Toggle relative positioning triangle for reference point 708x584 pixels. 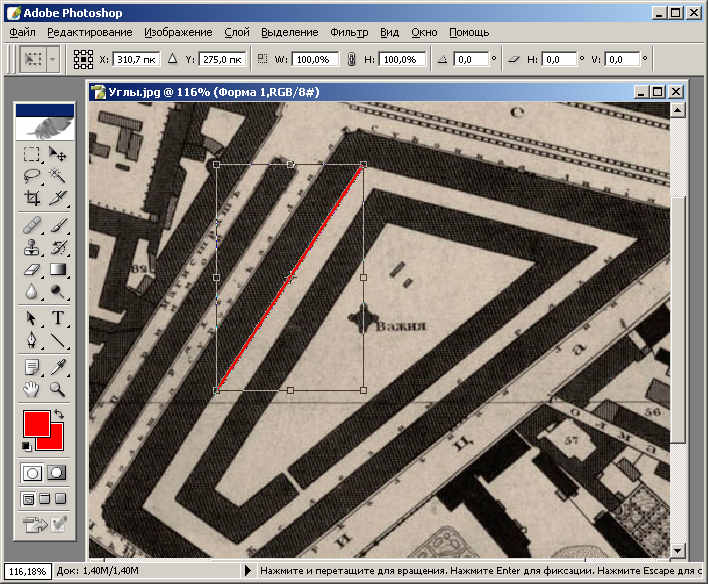point(173,60)
